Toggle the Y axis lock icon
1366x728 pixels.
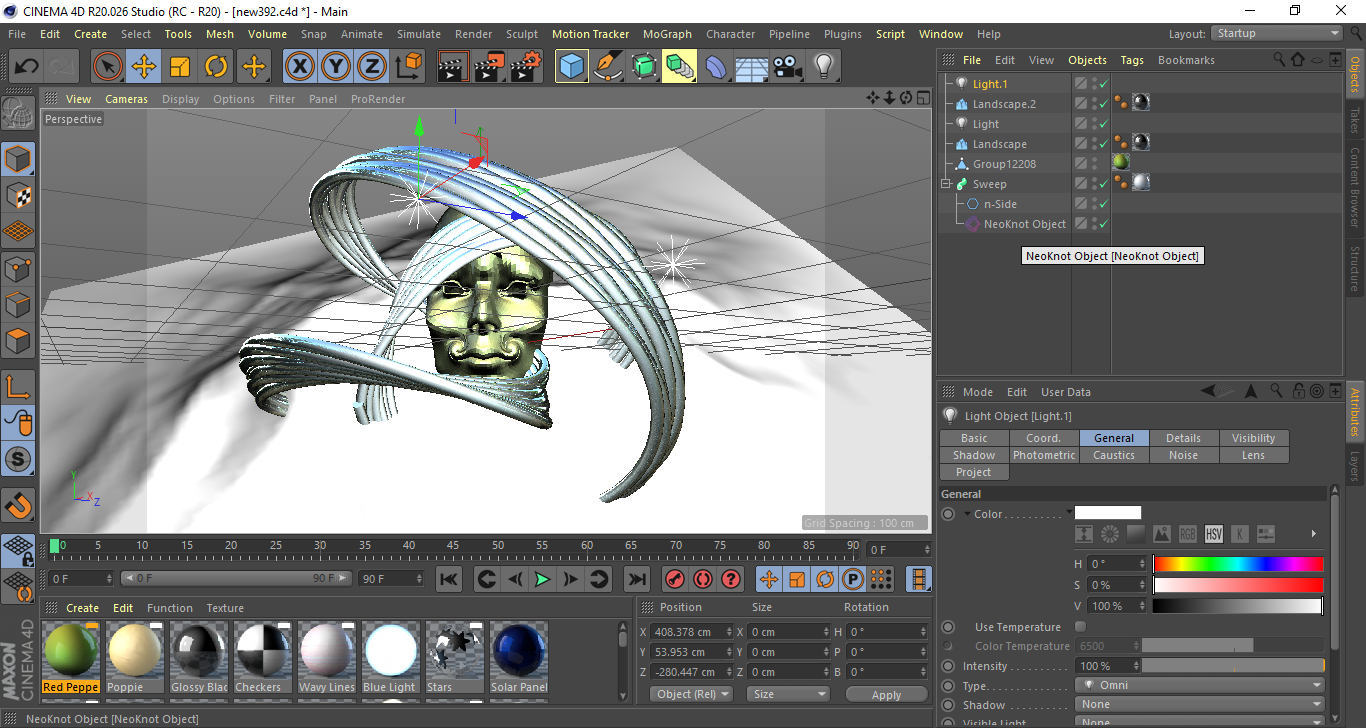pyautogui.click(x=336, y=67)
